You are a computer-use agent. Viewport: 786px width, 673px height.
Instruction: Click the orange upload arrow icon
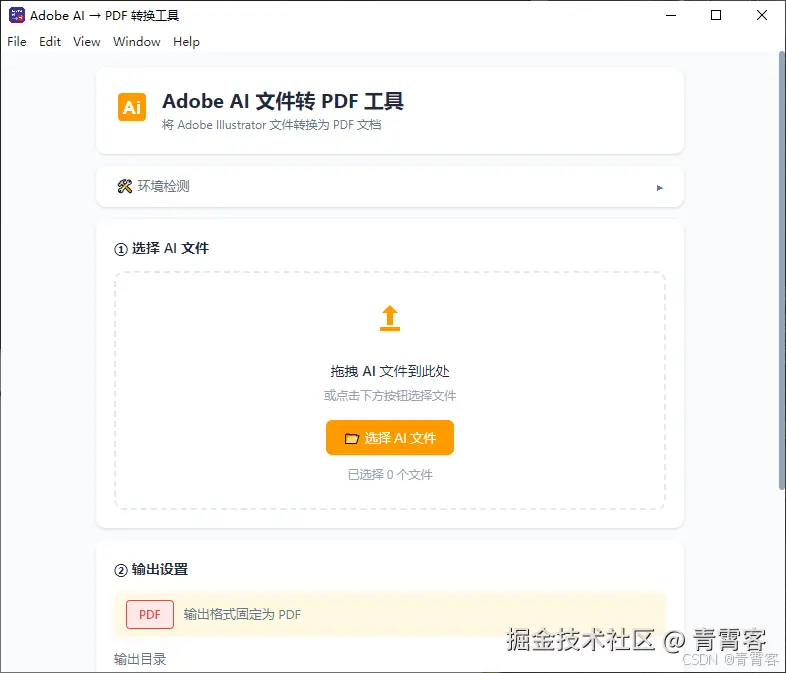click(x=390, y=318)
